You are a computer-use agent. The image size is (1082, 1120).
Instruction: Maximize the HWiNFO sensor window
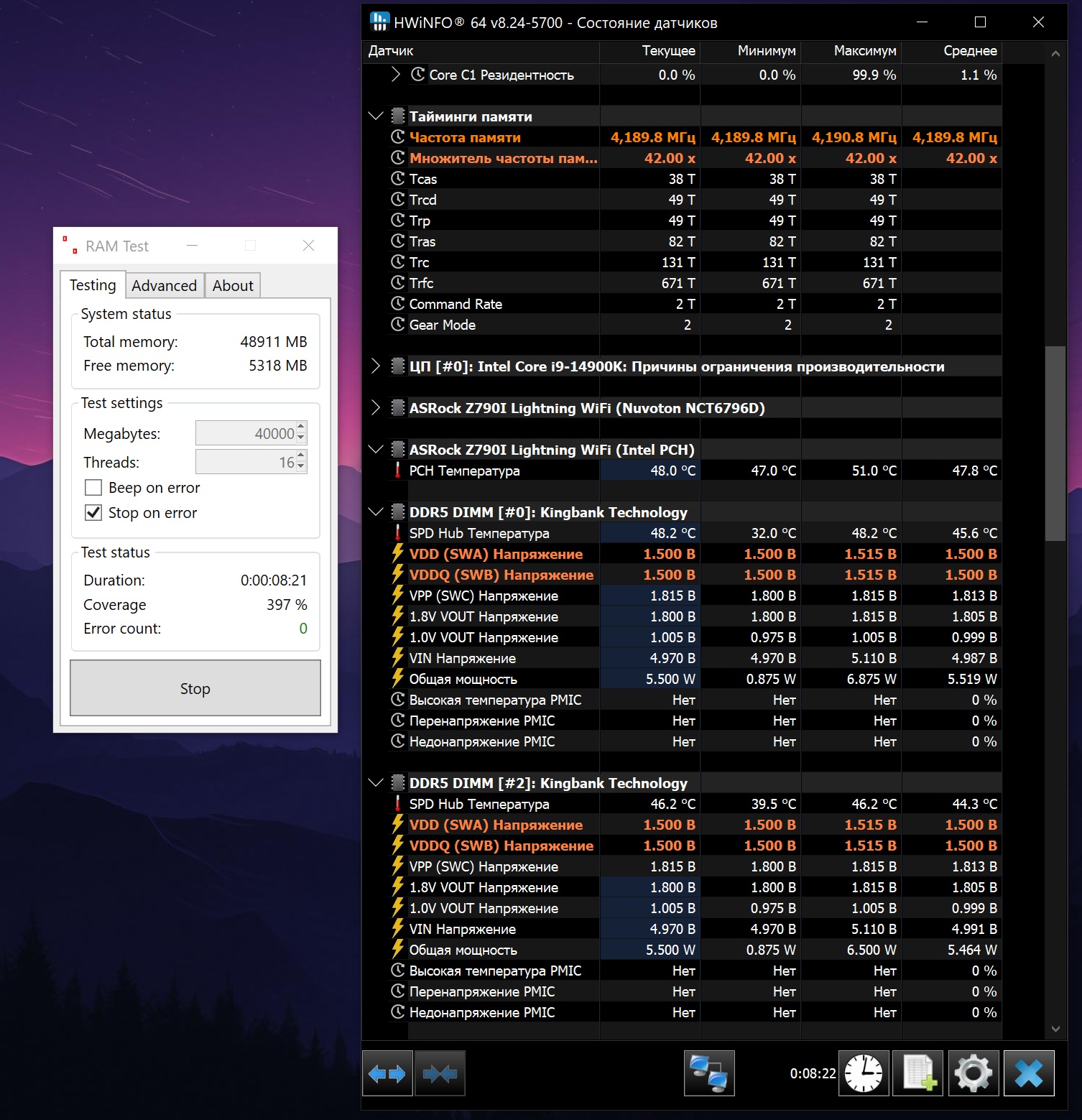(980, 22)
